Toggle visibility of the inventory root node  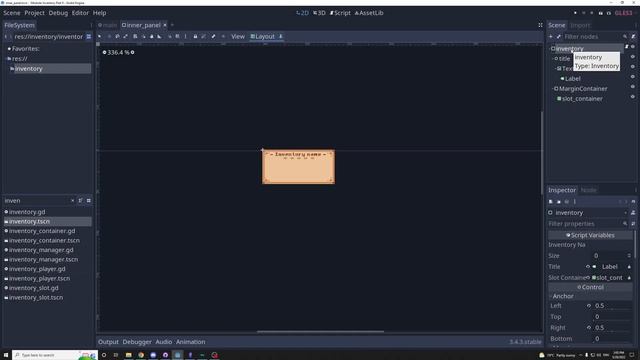click(633, 47)
